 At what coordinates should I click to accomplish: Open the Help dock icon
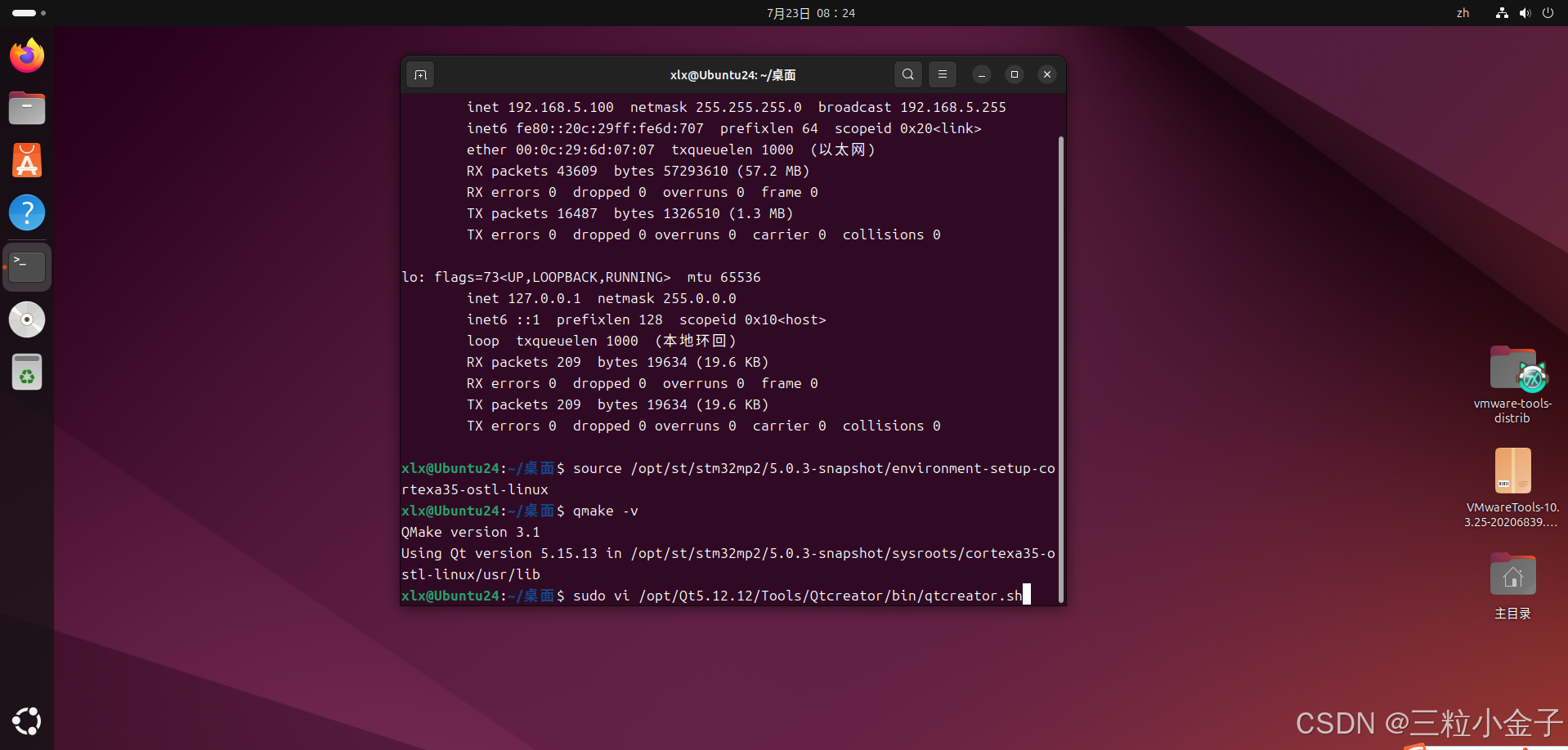click(27, 212)
